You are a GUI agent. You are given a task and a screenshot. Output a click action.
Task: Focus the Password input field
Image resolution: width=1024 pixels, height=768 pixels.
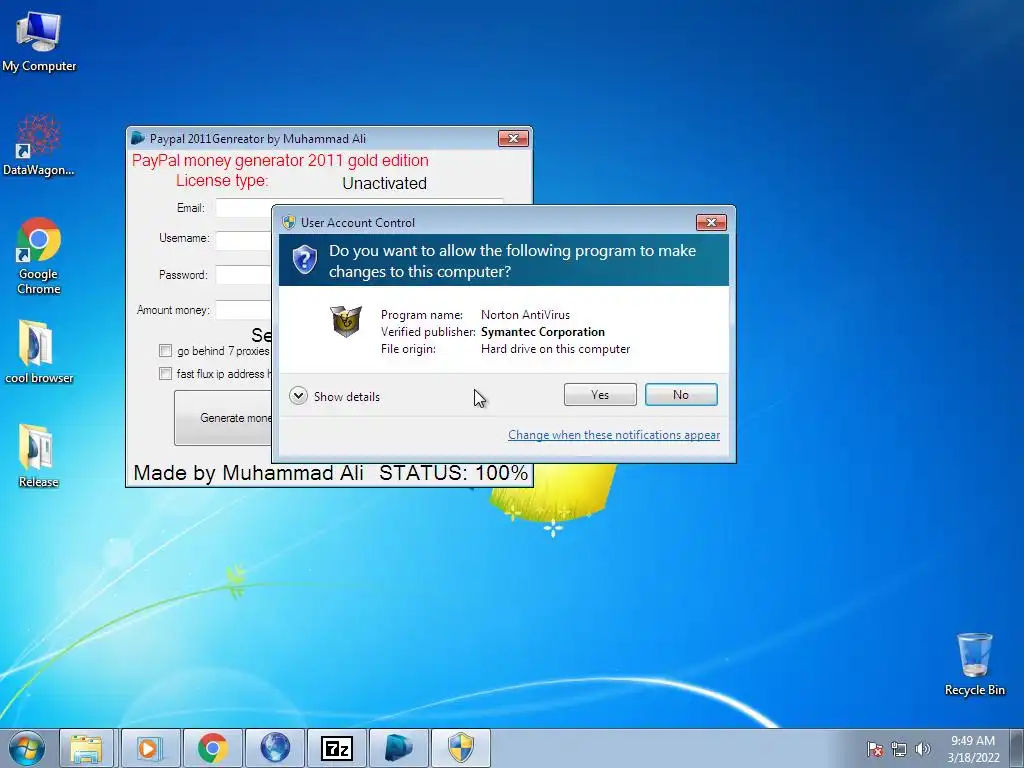[244, 274]
